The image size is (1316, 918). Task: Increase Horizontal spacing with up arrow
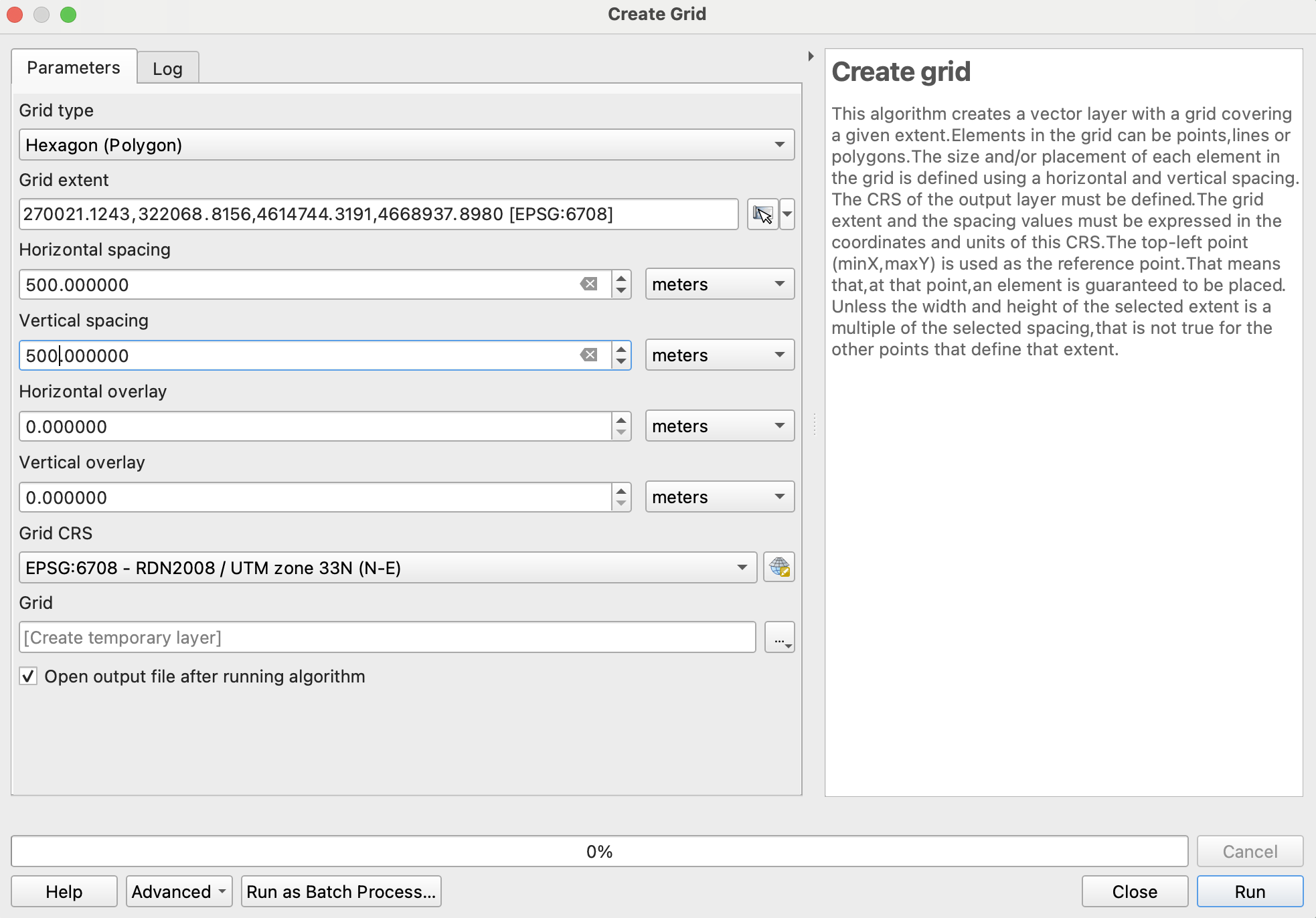[x=621, y=278]
